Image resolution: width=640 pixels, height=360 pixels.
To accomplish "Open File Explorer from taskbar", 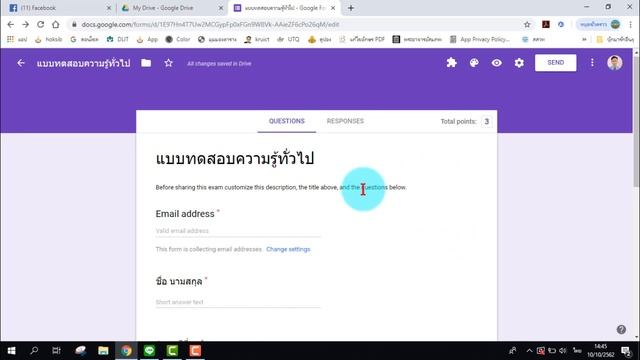I will [103, 351].
